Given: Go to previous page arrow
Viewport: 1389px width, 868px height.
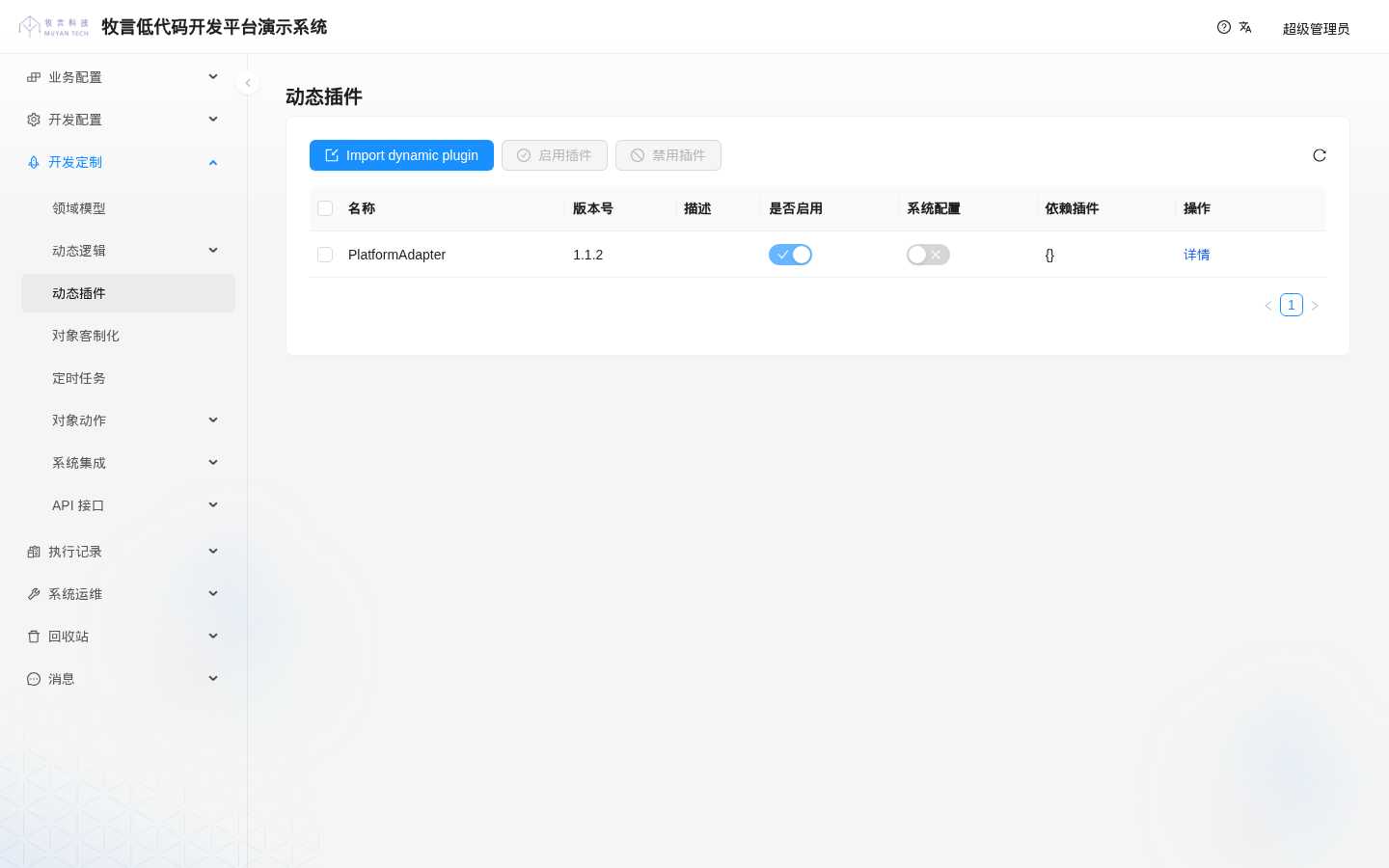Looking at the screenshot, I should coord(1268,306).
